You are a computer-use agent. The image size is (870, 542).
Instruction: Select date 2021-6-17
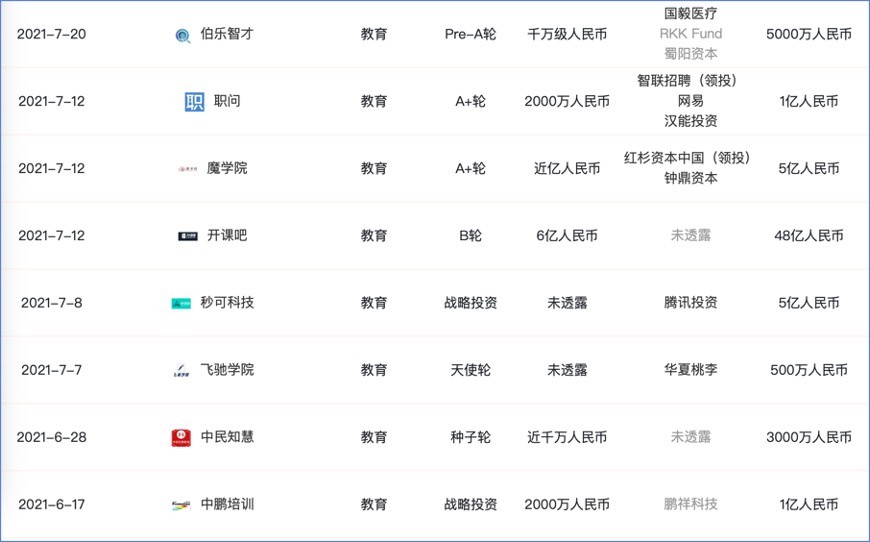[x=52, y=504]
